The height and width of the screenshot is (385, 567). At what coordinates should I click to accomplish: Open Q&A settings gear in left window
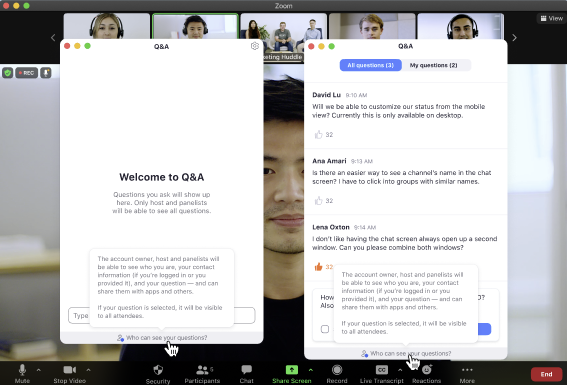[255, 46]
